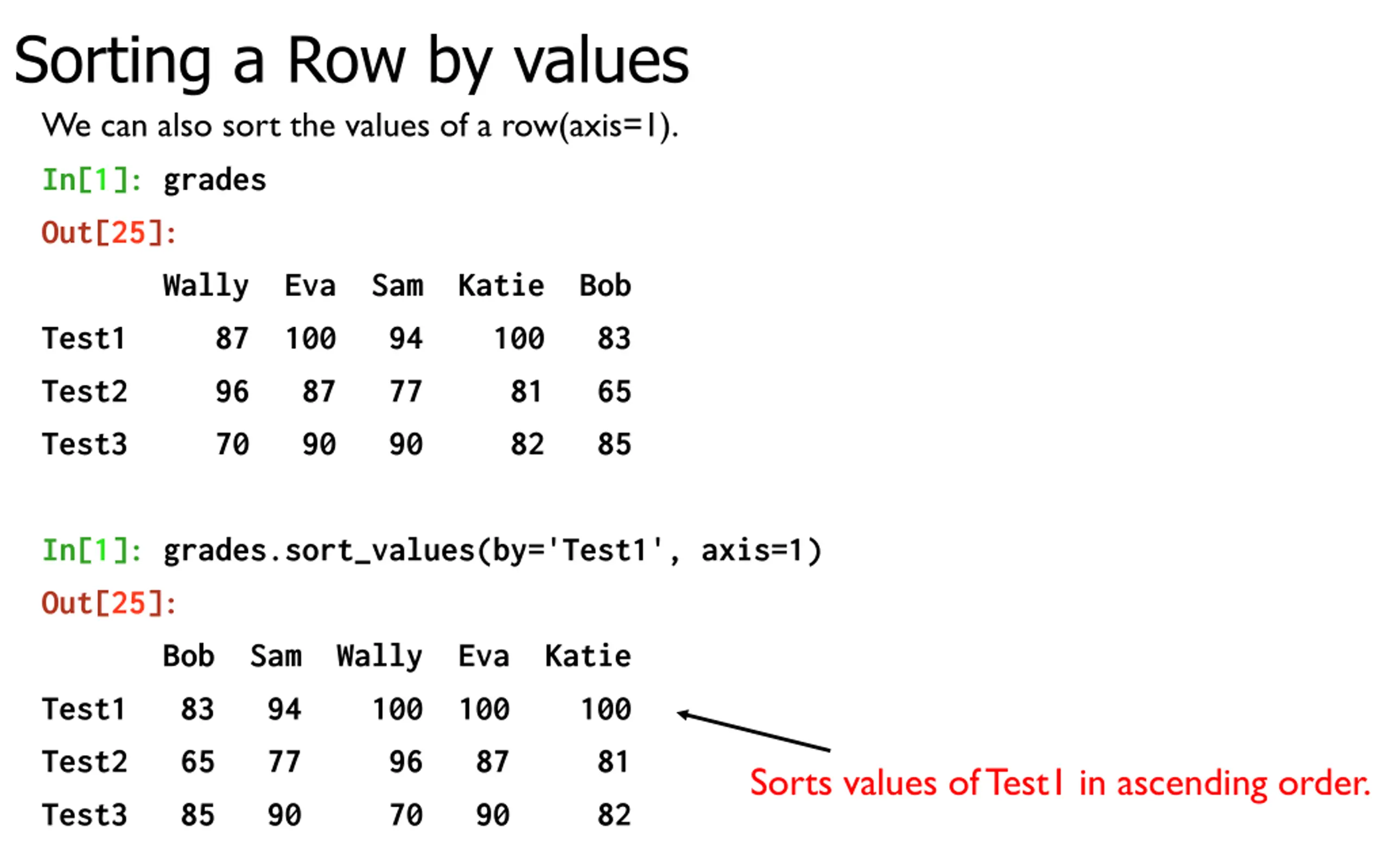Screen dimensions: 1389x868
Task: Click Wally's Test2 value 96 in the first table
Action: 232,392
